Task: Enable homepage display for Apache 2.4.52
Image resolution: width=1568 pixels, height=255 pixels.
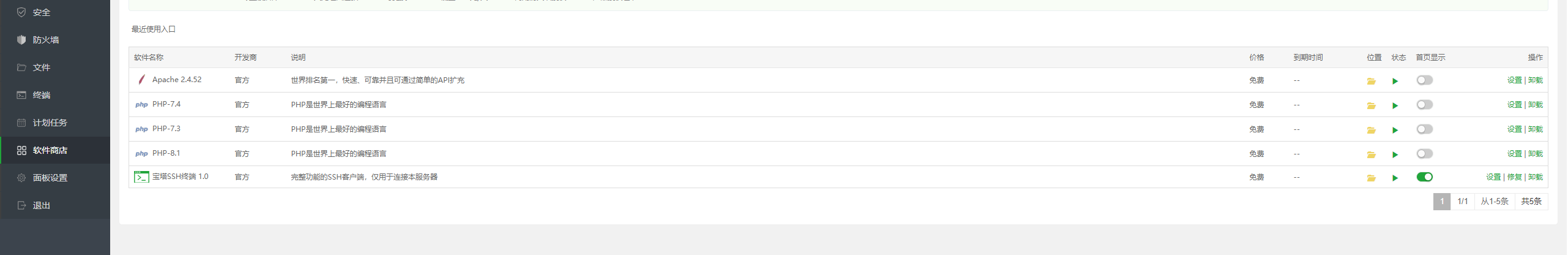Action: [x=1424, y=80]
